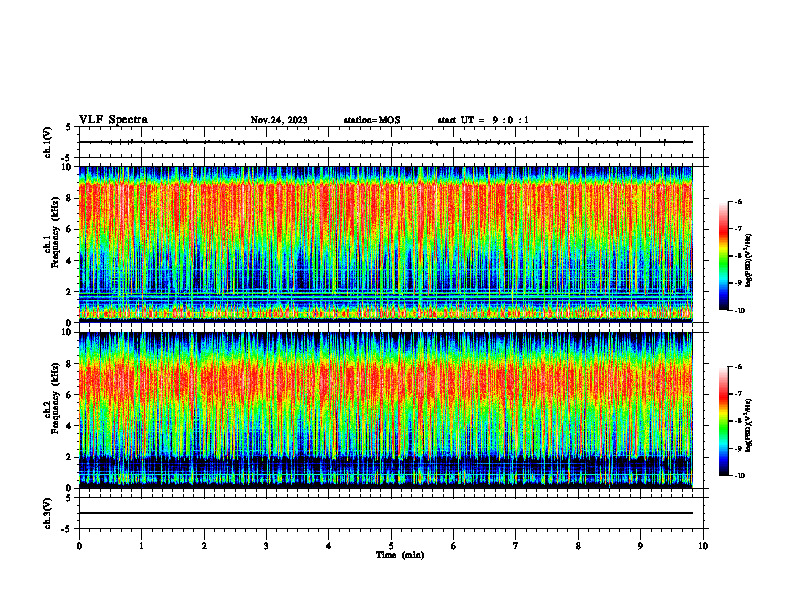Click the ch.1 color bar "log(PSD)" label
The height and width of the screenshot is (612, 792).
click(749, 261)
